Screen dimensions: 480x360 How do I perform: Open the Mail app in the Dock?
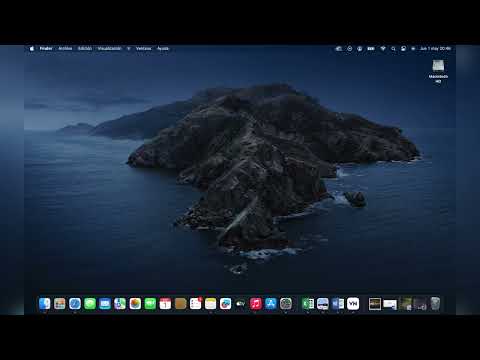[105, 304]
